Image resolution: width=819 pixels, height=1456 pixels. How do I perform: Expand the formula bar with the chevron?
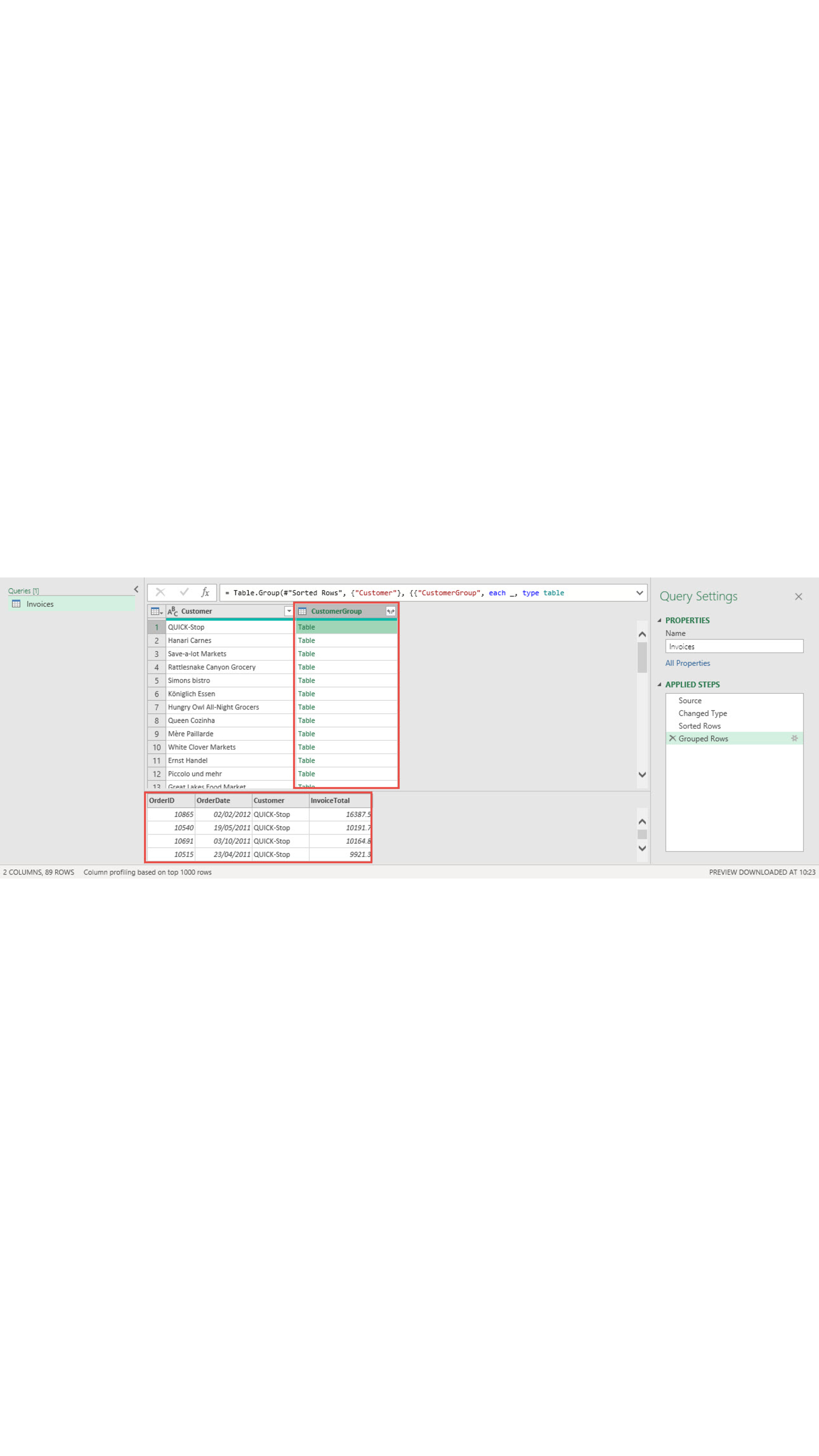click(639, 592)
